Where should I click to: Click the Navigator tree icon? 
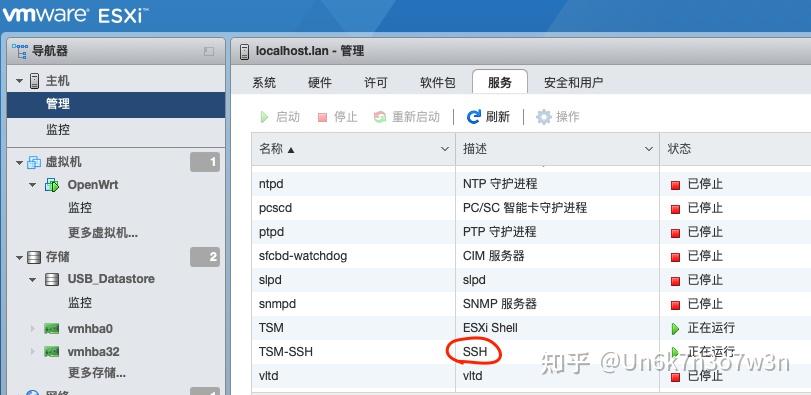(x=20, y=51)
